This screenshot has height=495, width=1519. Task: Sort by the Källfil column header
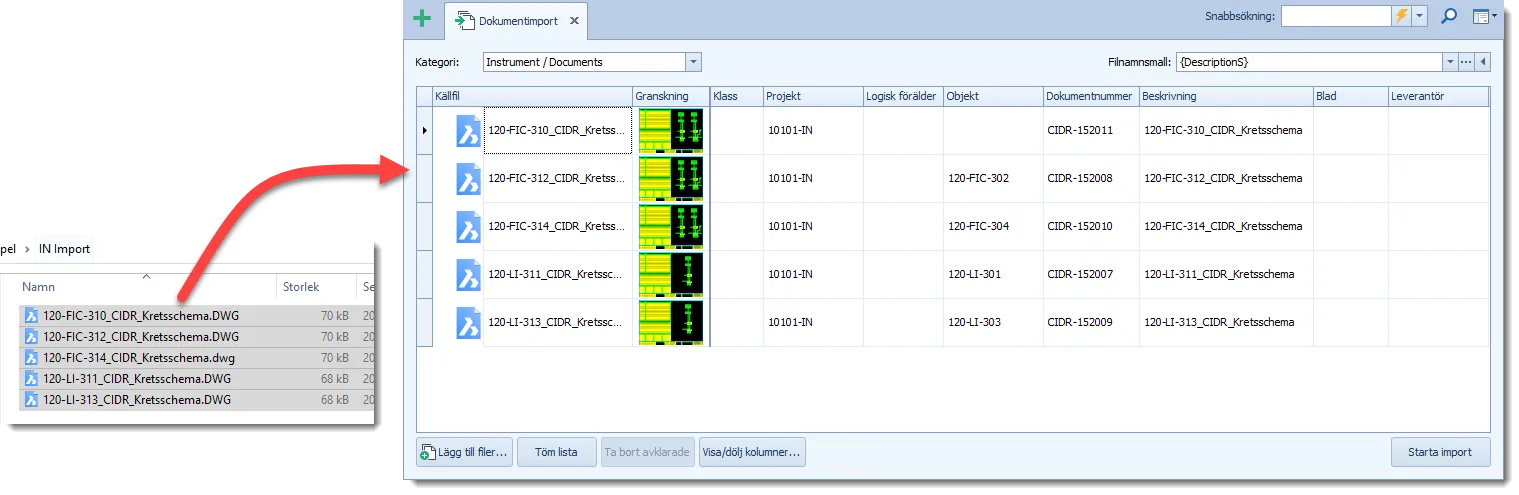pos(532,96)
